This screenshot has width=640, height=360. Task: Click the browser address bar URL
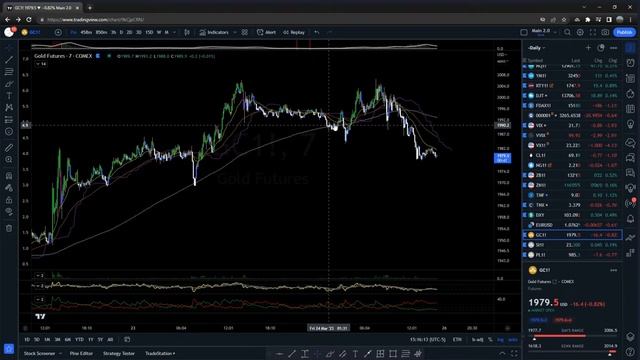point(96,19)
